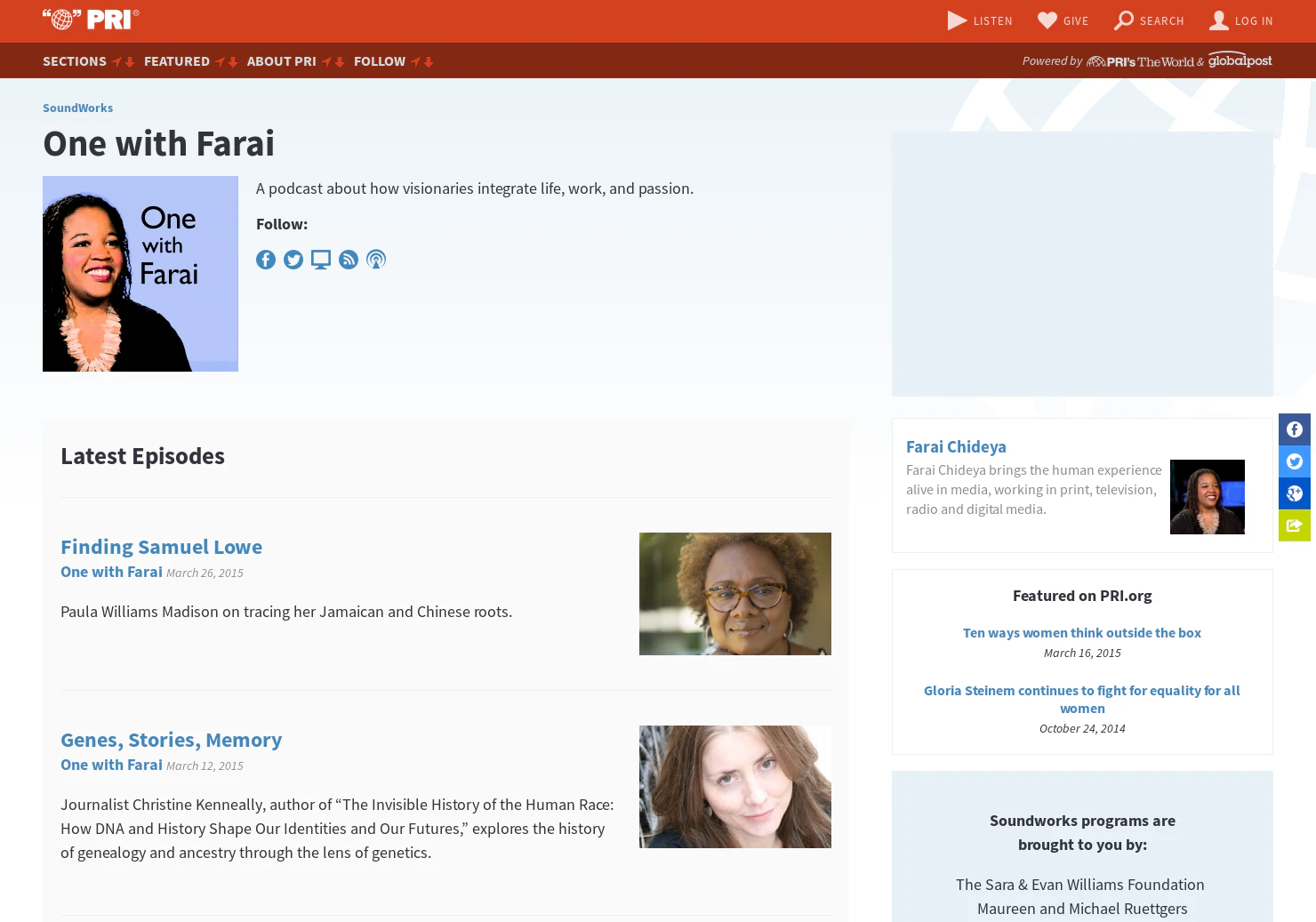Open the Genes, Stories, Memory episode
Image resolution: width=1316 pixels, height=922 pixels.
coord(171,740)
